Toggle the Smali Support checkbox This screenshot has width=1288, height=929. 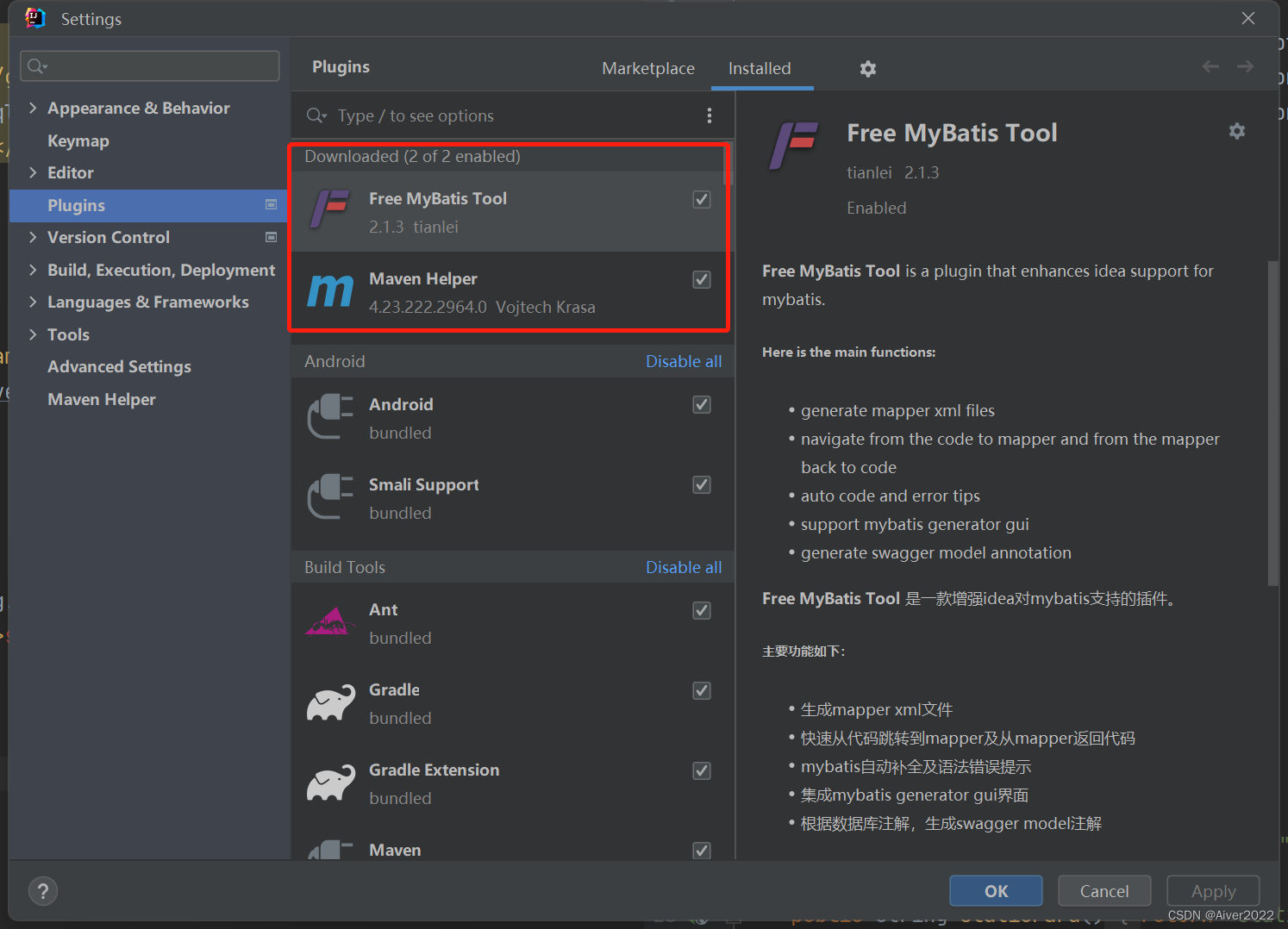(702, 484)
